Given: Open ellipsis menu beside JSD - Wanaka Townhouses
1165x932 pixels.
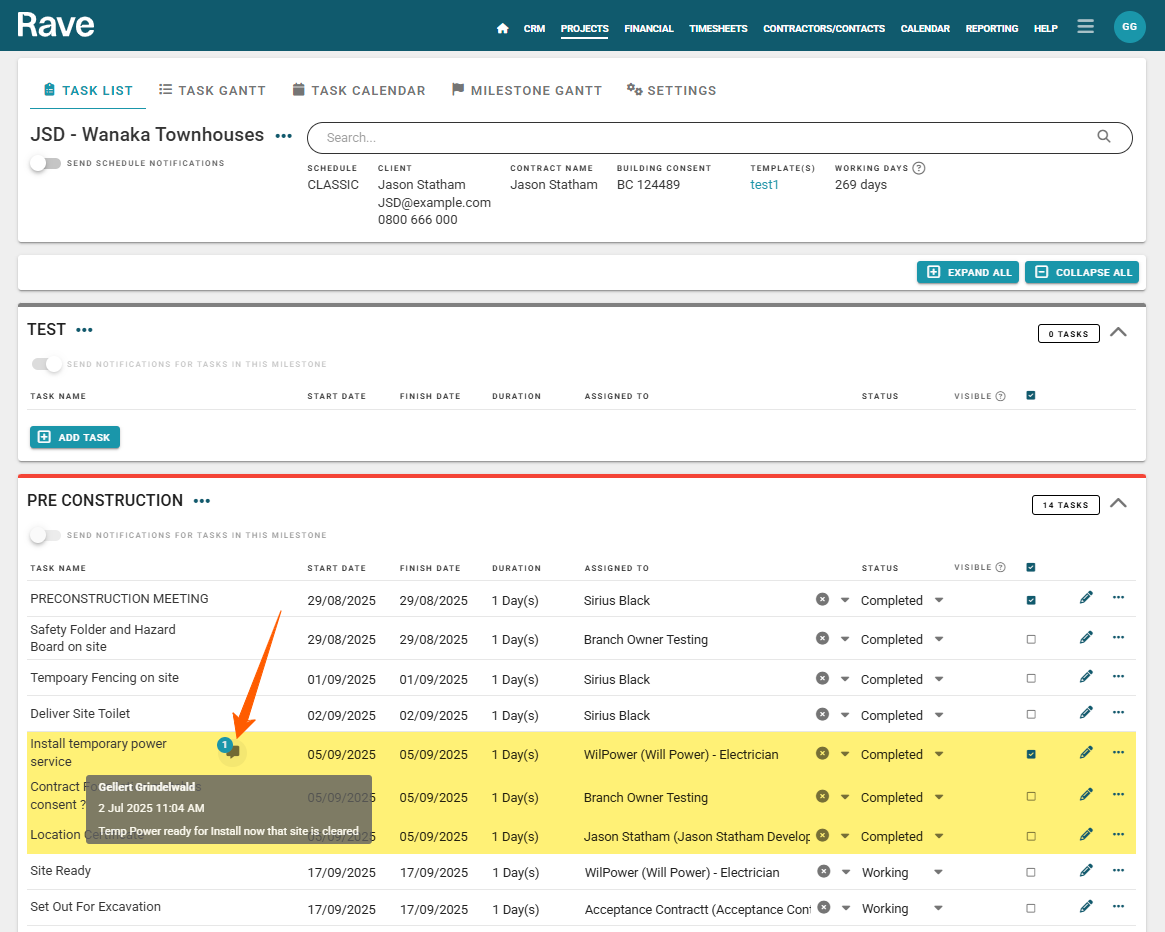Looking at the screenshot, I should tap(284, 136).
